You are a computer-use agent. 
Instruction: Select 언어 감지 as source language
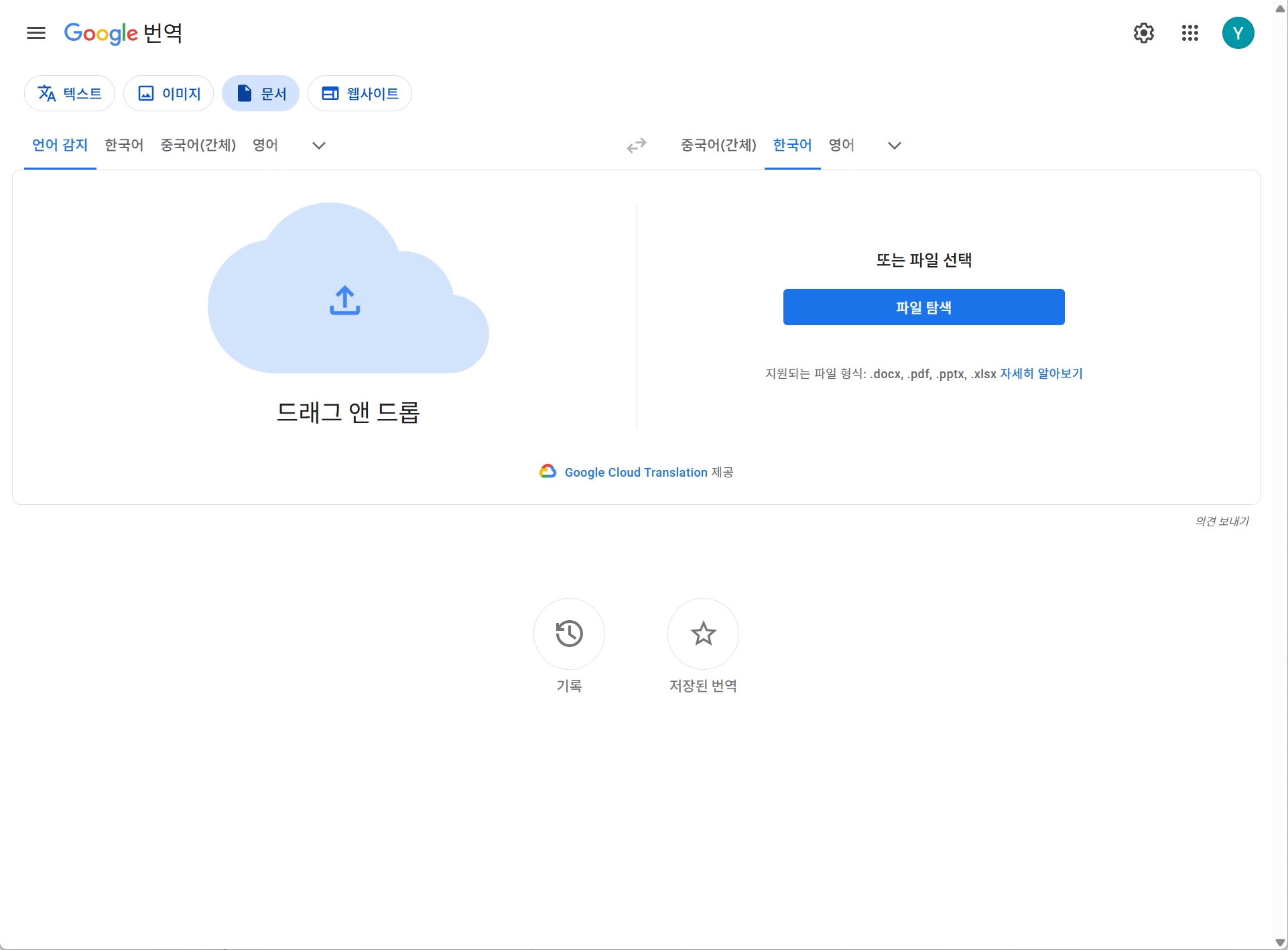tap(60, 145)
